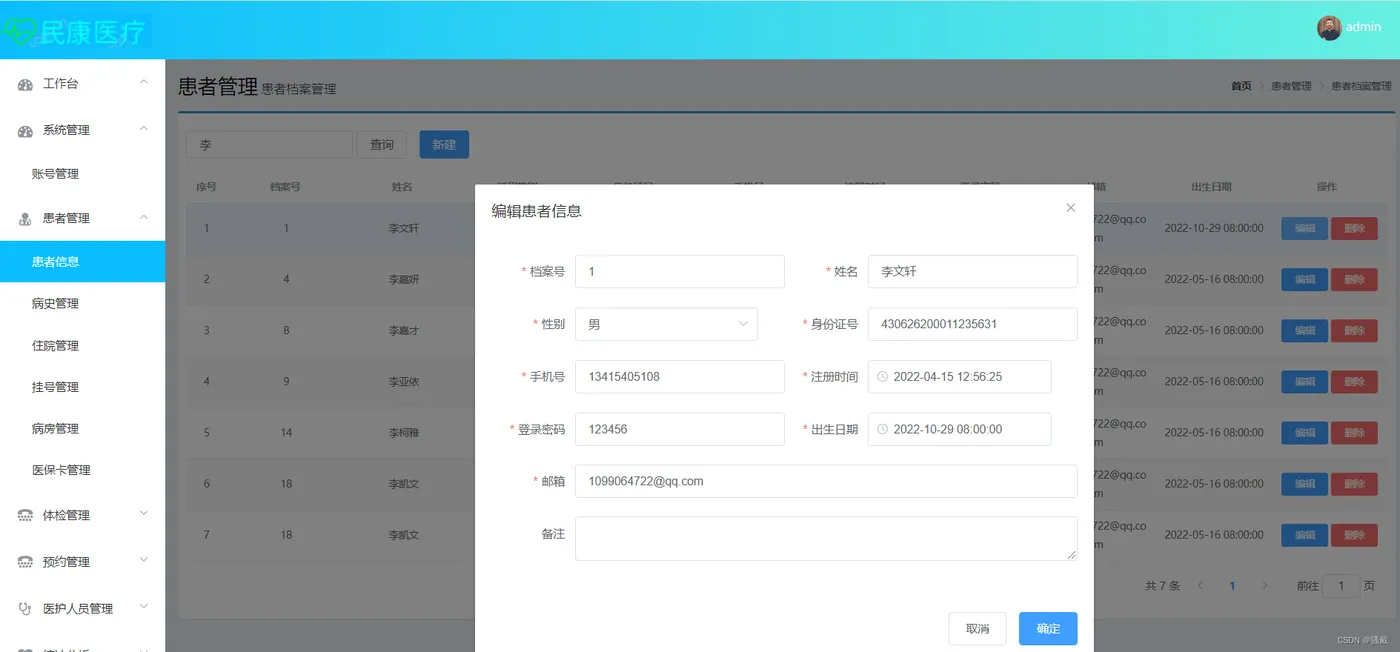Viewport: 1400px width, 652px height.
Task: Click the 新建 button
Action: [x=444, y=145]
